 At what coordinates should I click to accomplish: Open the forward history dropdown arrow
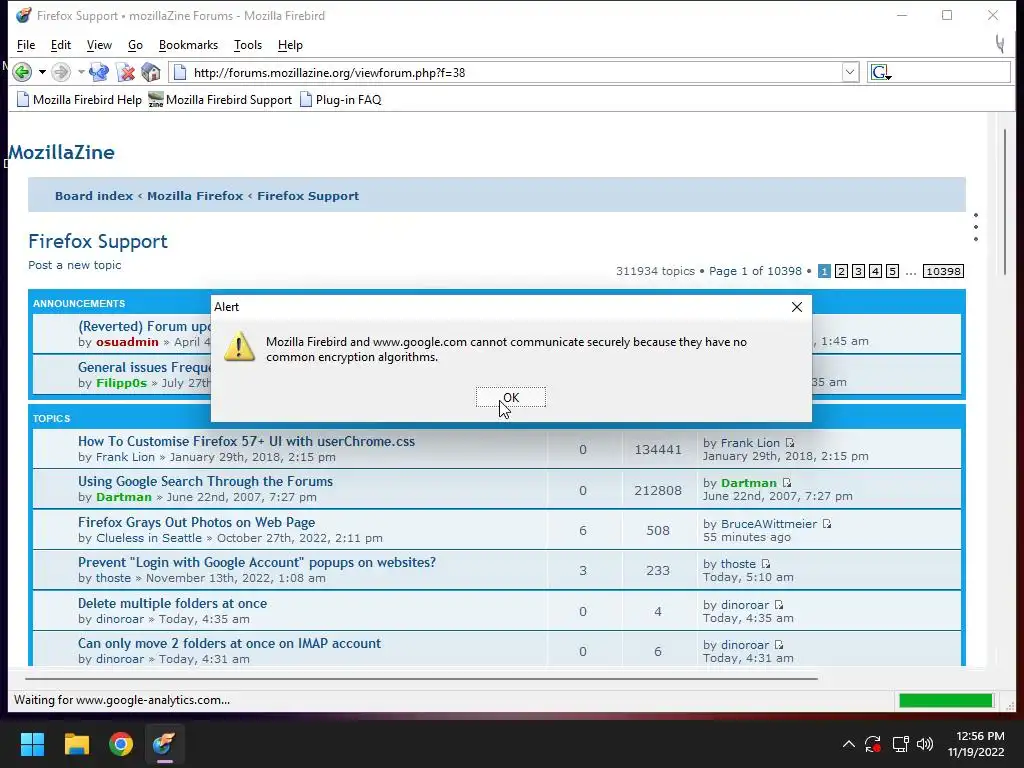click(x=81, y=72)
